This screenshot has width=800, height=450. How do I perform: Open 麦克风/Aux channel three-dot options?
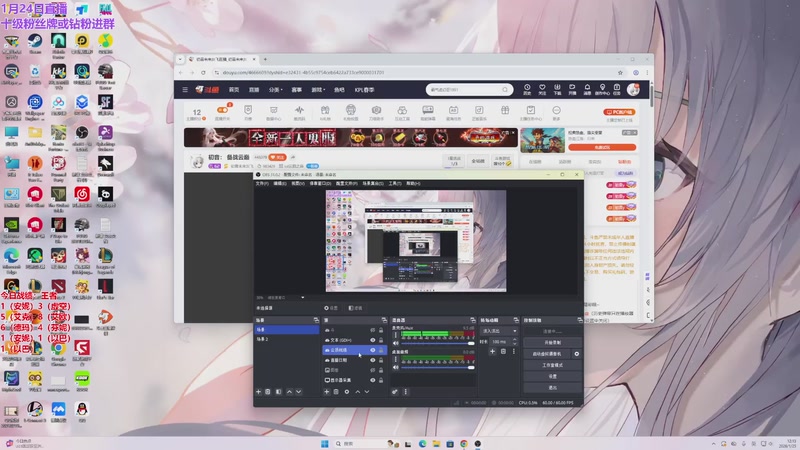click(x=395, y=335)
